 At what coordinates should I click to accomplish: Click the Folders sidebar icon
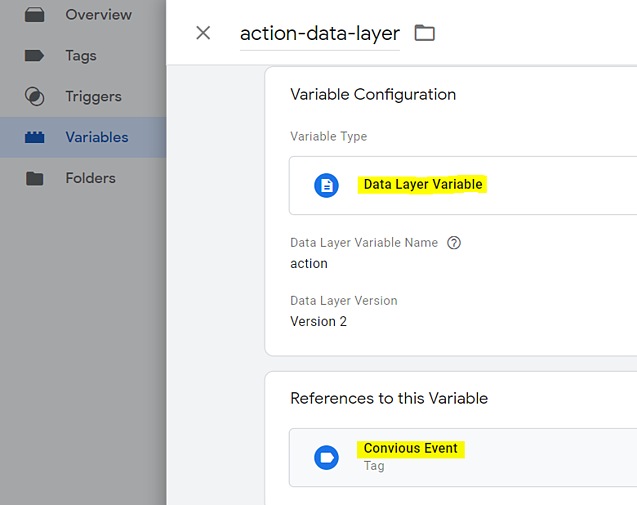click(x=35, y=178)
